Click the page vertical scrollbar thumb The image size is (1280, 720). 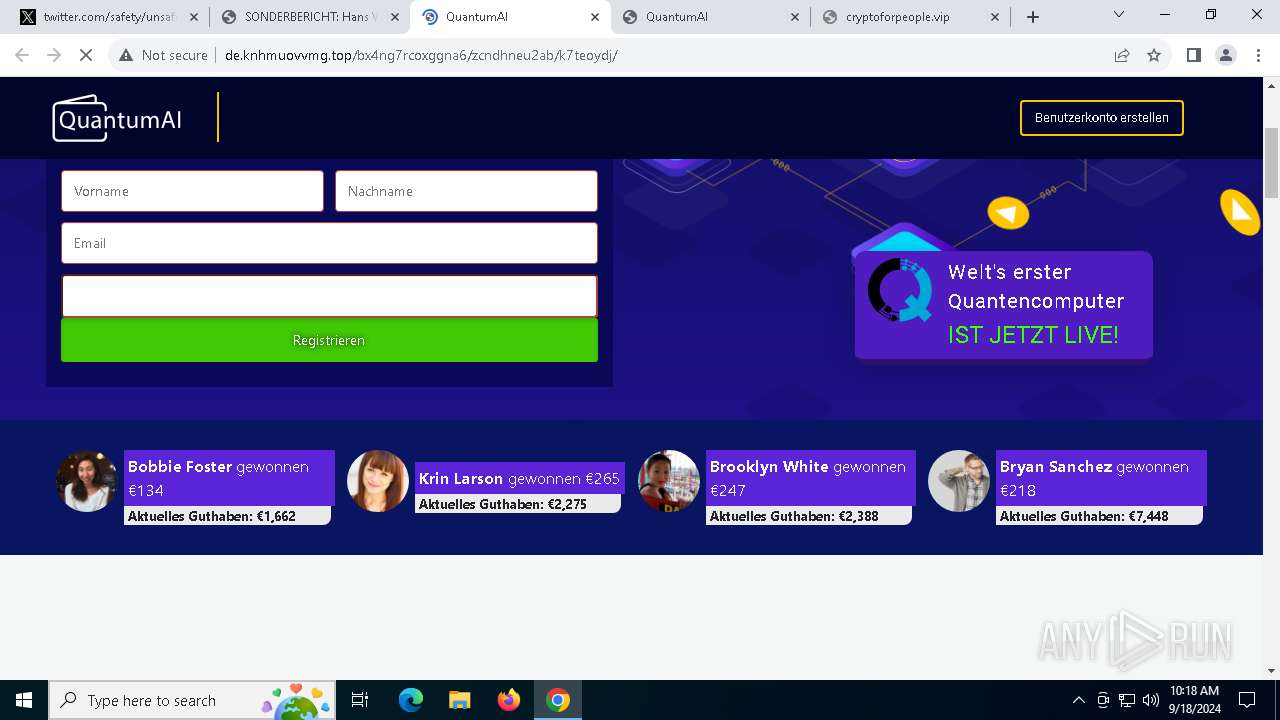click(1271, 163)
